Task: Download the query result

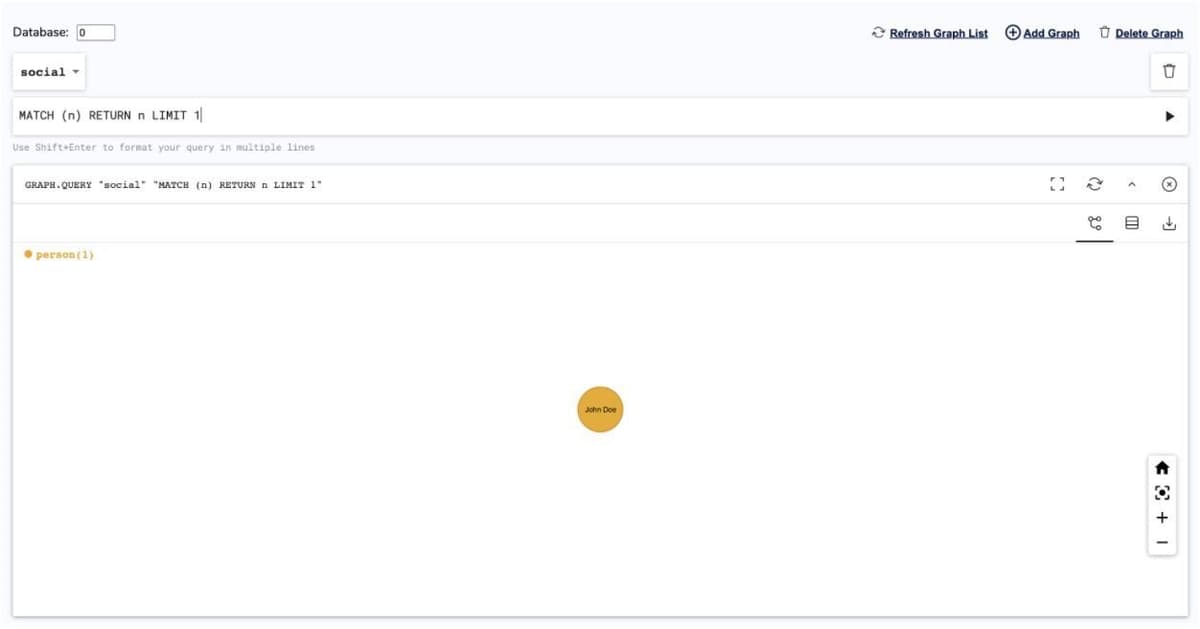Action: coord(1169,223)
